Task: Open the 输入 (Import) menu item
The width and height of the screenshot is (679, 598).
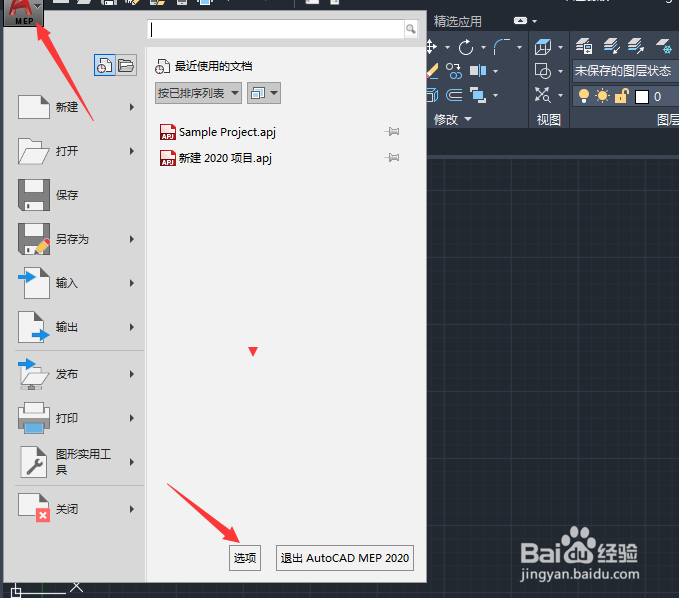Action: (75, 283)
